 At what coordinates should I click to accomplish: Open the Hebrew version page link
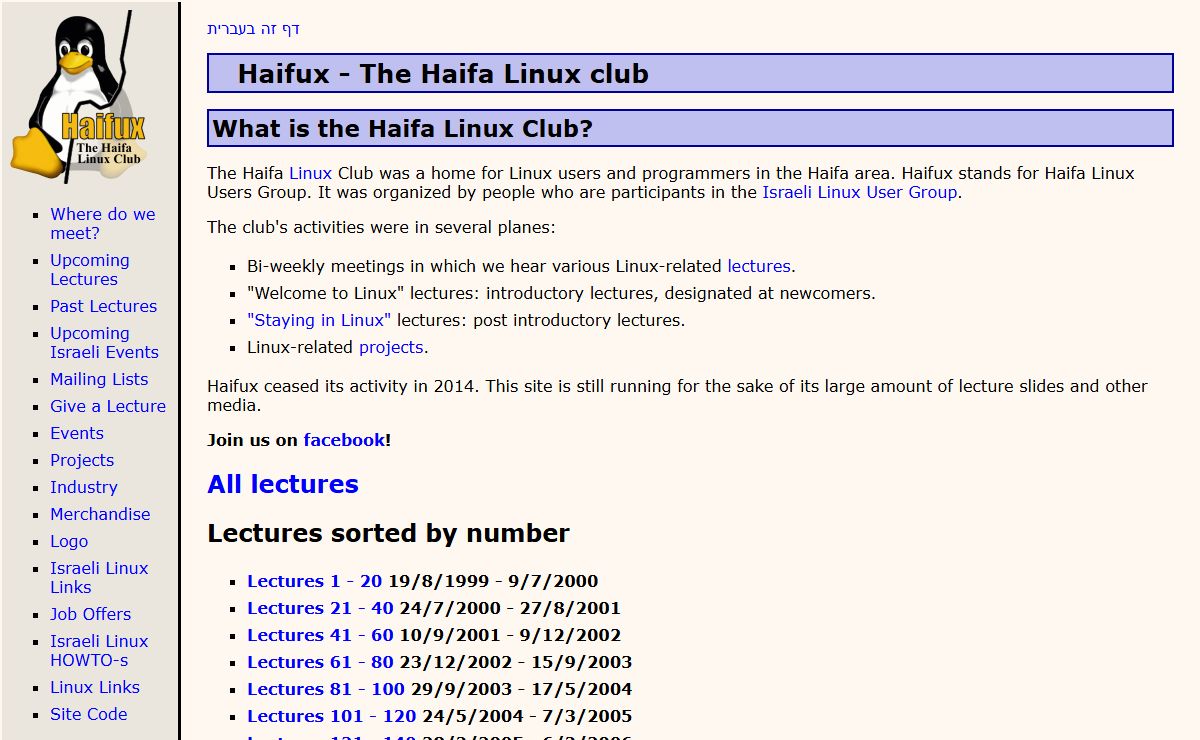click(x=253, y=28)
